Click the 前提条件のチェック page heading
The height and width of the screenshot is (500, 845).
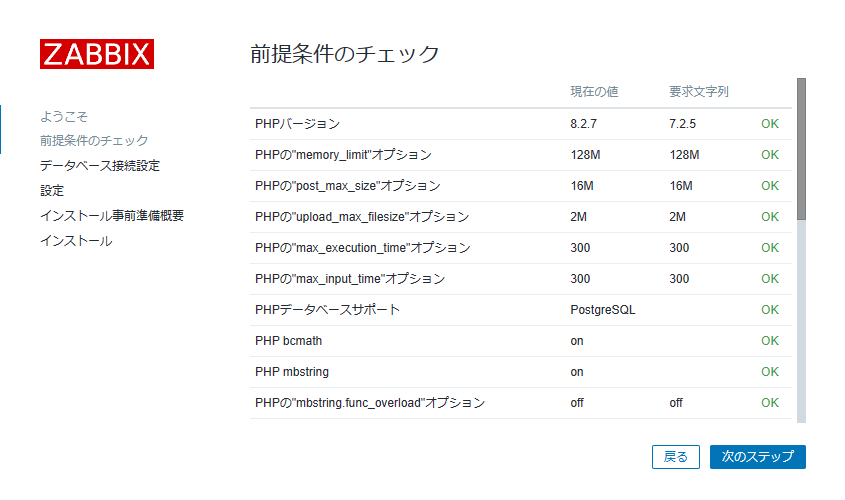tap(345, 54)
